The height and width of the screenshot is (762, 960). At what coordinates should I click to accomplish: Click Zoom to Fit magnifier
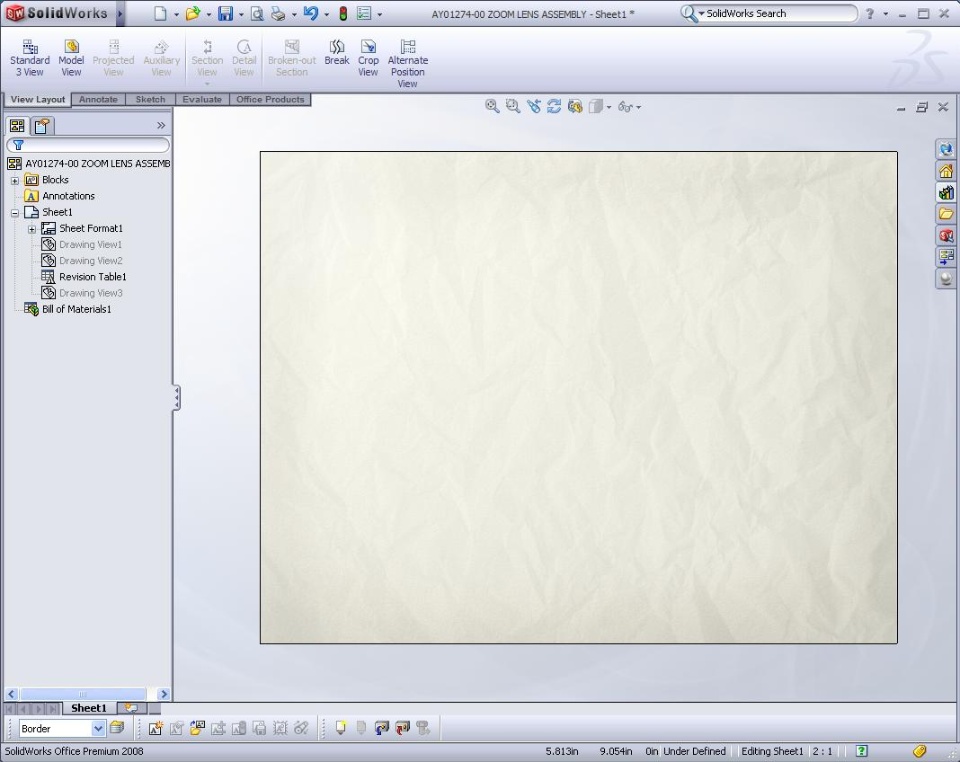(492, 106)
